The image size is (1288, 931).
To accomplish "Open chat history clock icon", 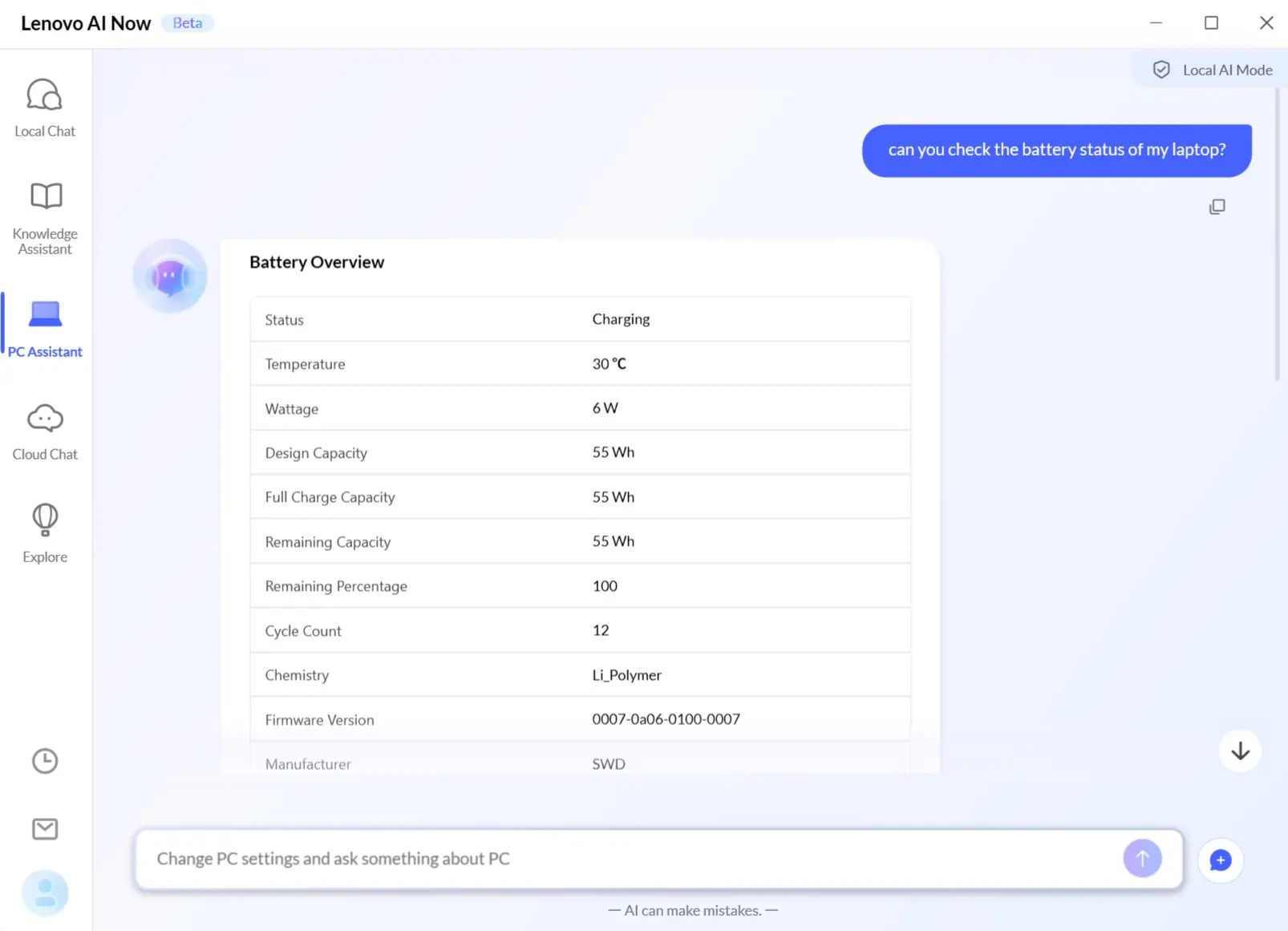I will coord(45,760).
